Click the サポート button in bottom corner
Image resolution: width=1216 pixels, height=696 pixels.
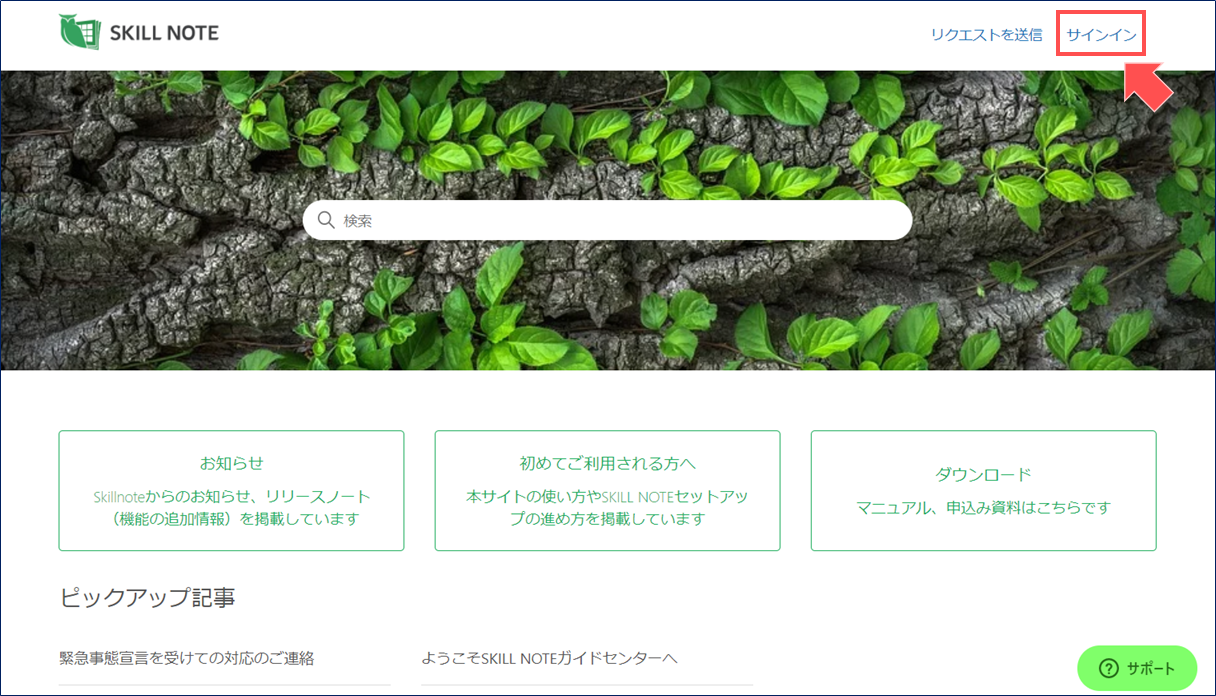coord(1137,668)
